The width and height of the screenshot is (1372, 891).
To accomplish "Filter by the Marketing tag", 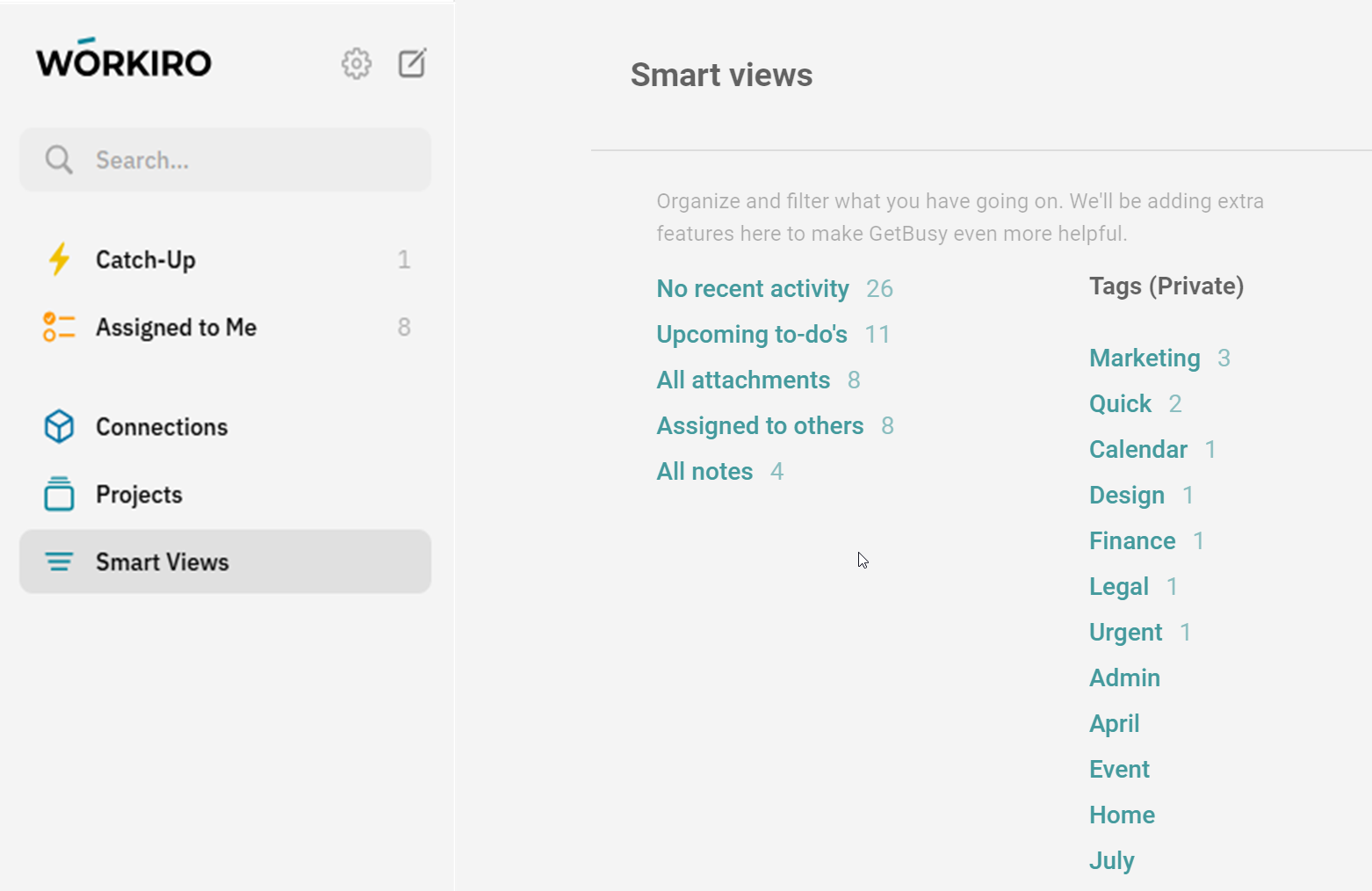I will (x=1145, y=359).
